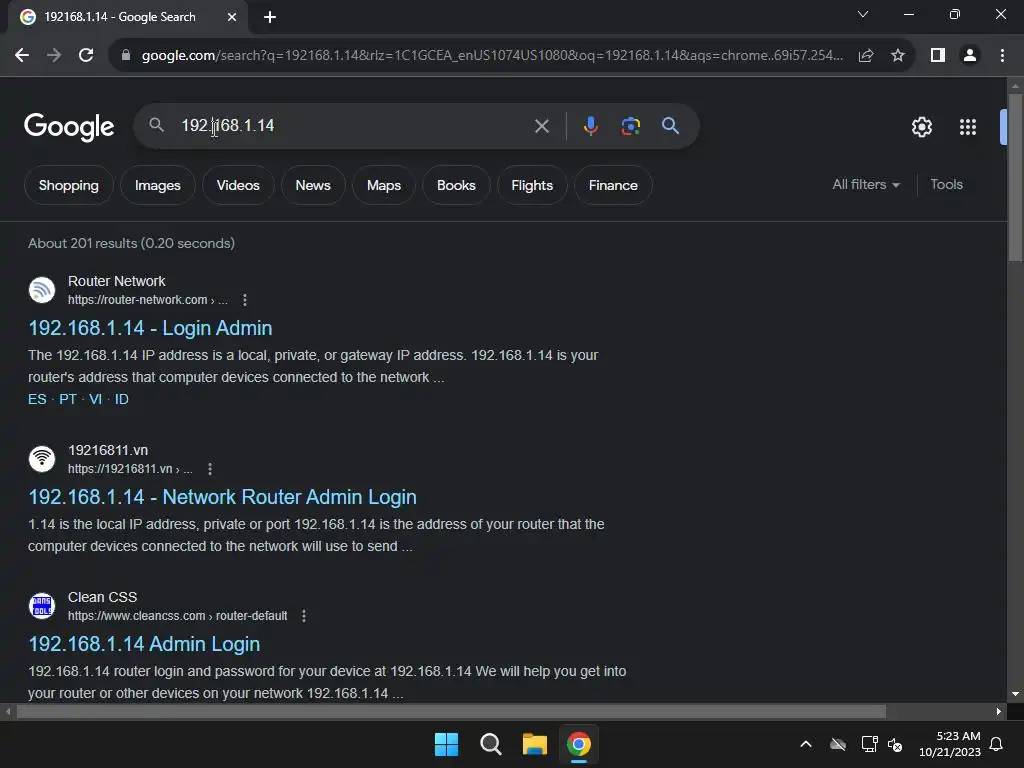
Task: Open the VI language link
Action: pyautogui.click(x=95, y=399)
